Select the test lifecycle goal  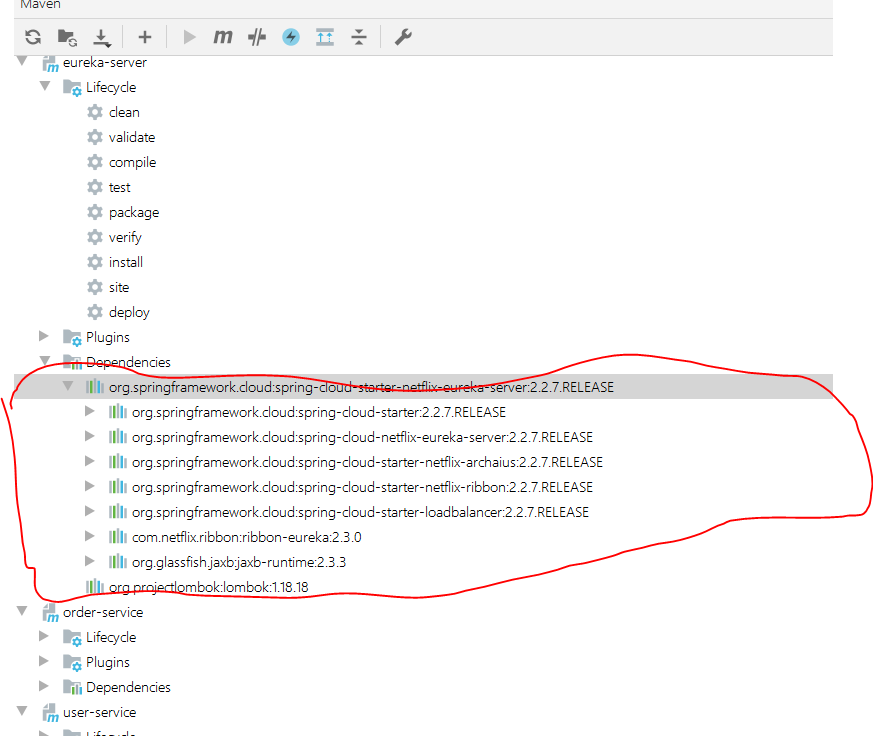[x=120, y=188]
